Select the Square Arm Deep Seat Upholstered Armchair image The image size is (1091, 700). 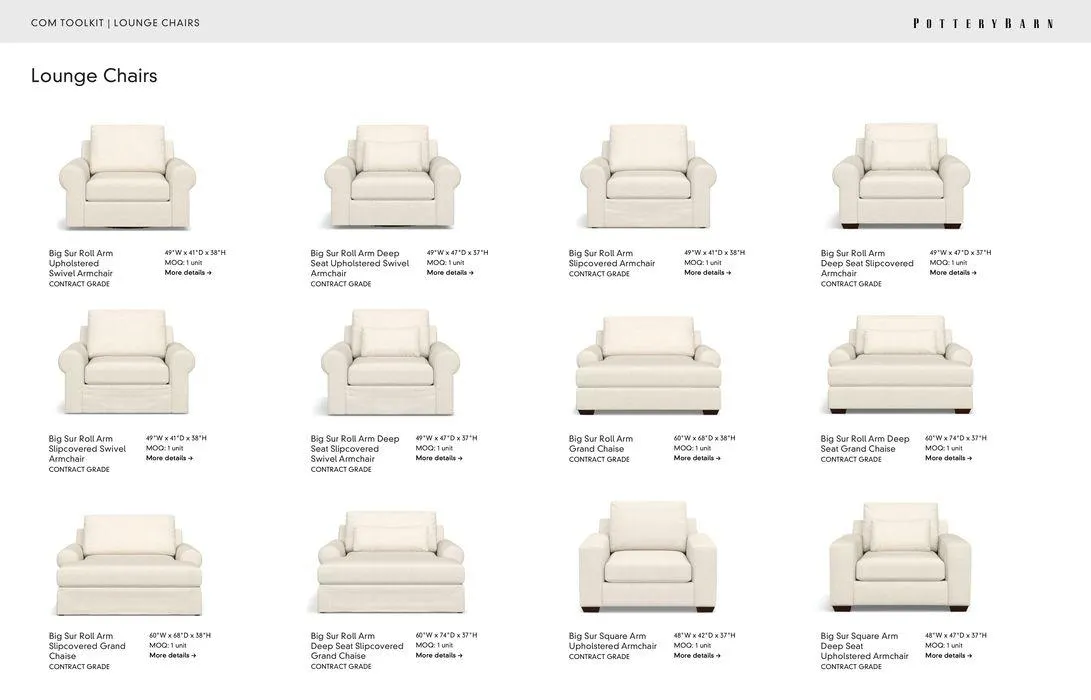pos(900,557)
